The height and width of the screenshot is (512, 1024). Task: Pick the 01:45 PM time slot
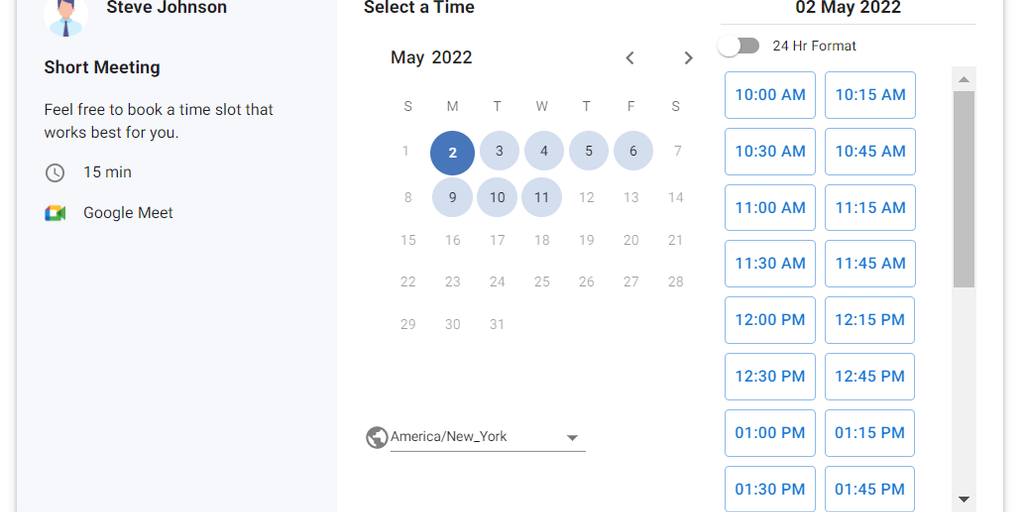coord(870,489)
